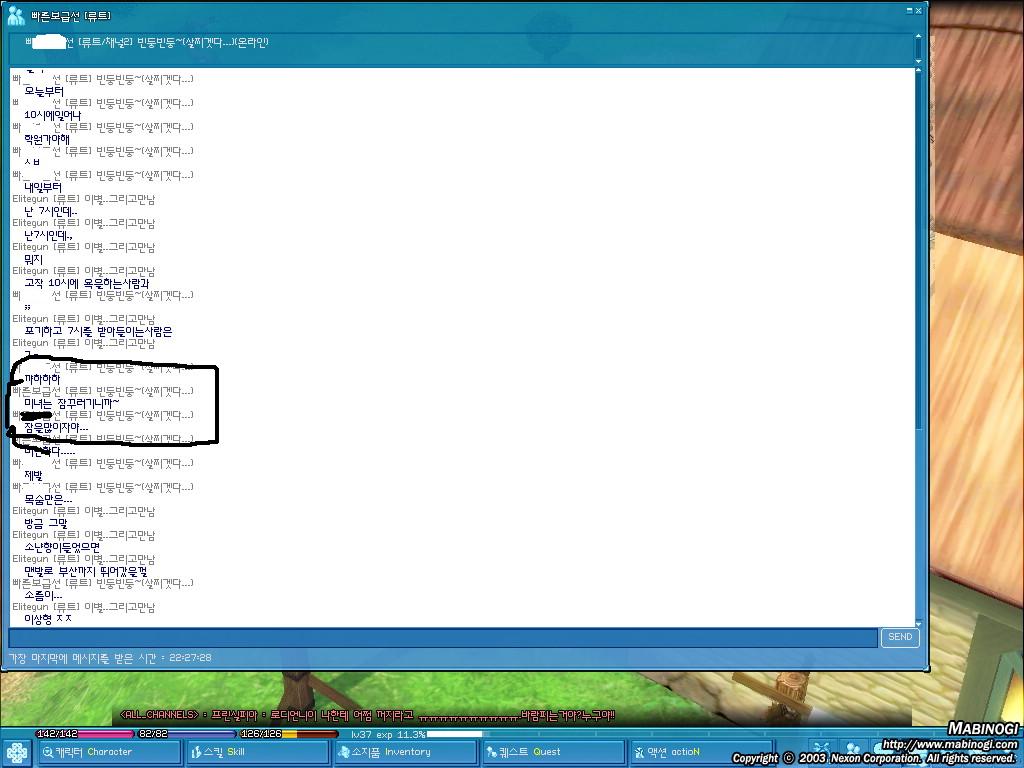Click the Skill button's icon
The image size is (1024, 768).
pyautogui.click(x=195, y=752)
